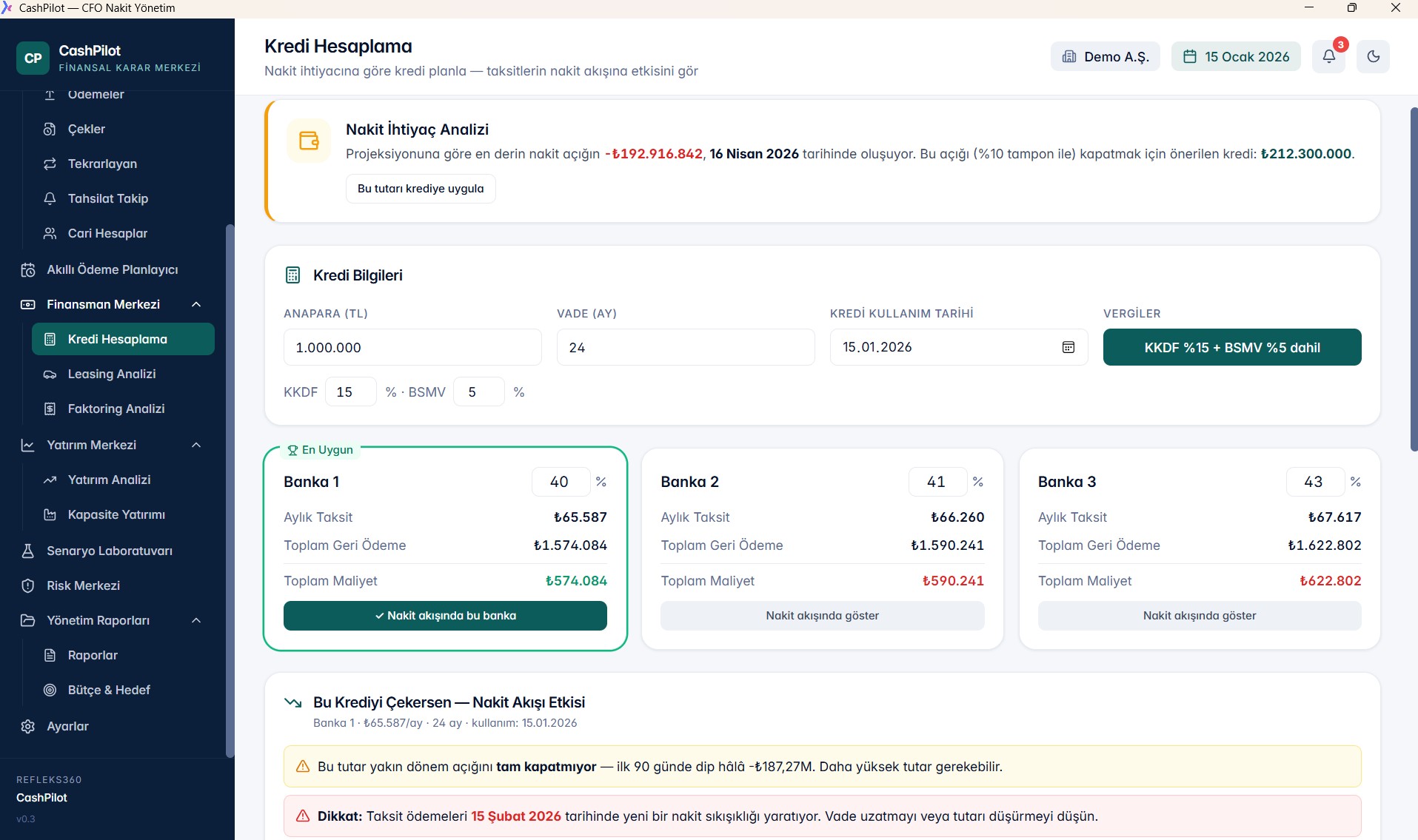Click the Tahsilat Takip bell icon
The image size is (1418, 840).
tap(50, 199)
